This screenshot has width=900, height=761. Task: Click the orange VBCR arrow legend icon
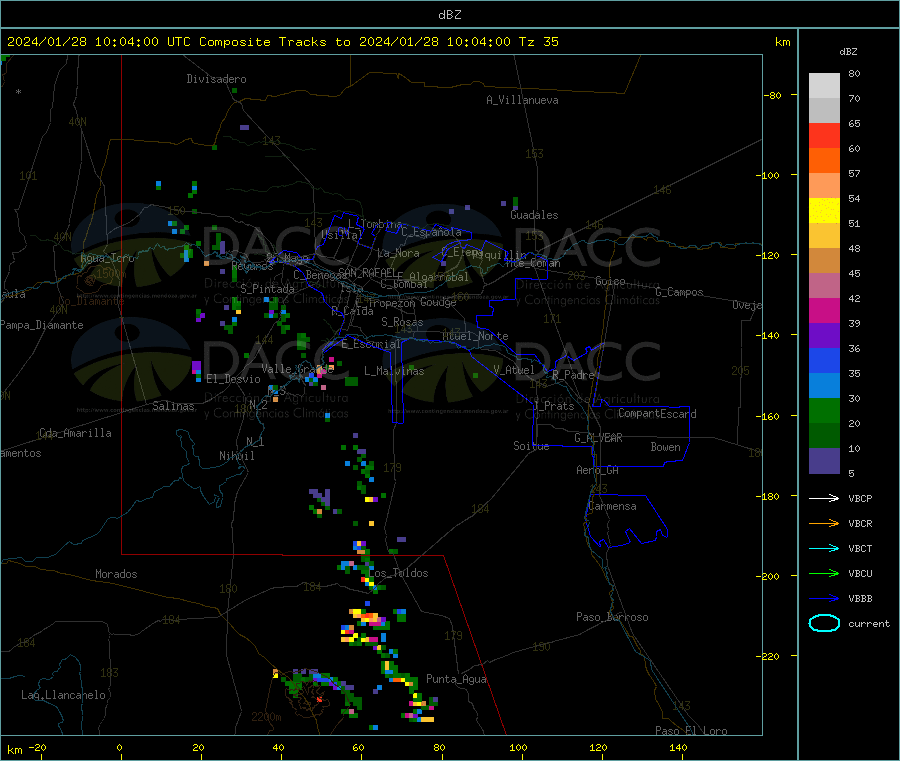[824, 523]
